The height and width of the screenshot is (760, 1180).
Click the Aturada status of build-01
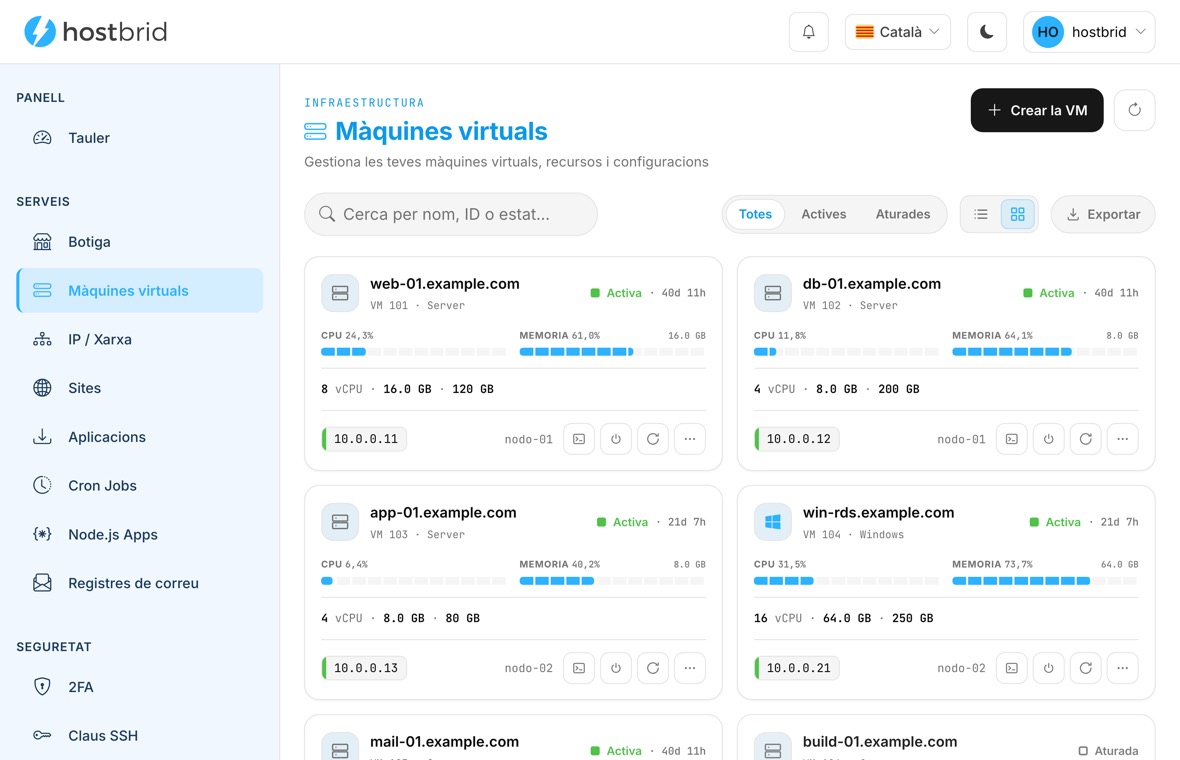1109,750
